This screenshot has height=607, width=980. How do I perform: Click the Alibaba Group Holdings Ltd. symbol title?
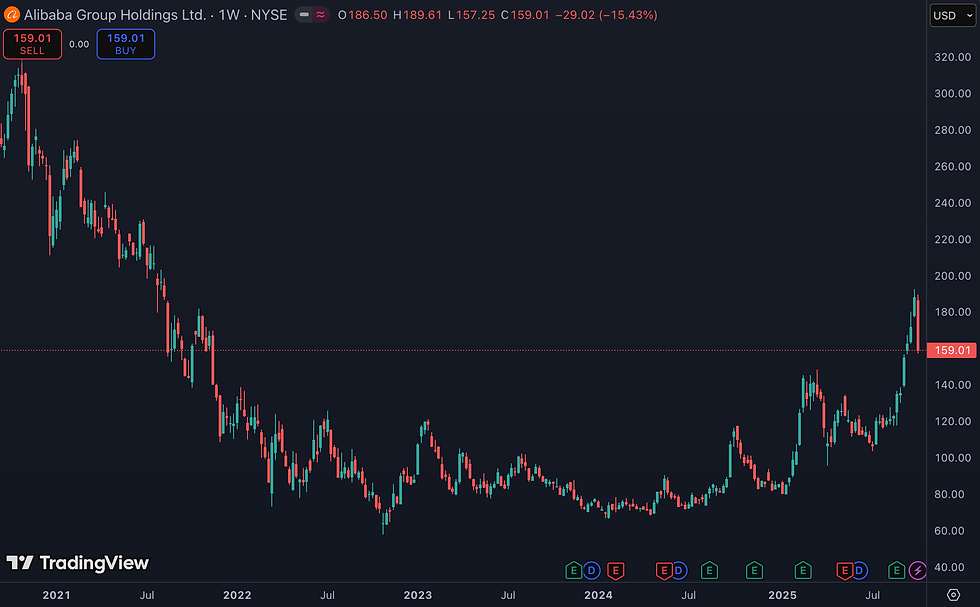pyautogui.click(x=115, y=14)
